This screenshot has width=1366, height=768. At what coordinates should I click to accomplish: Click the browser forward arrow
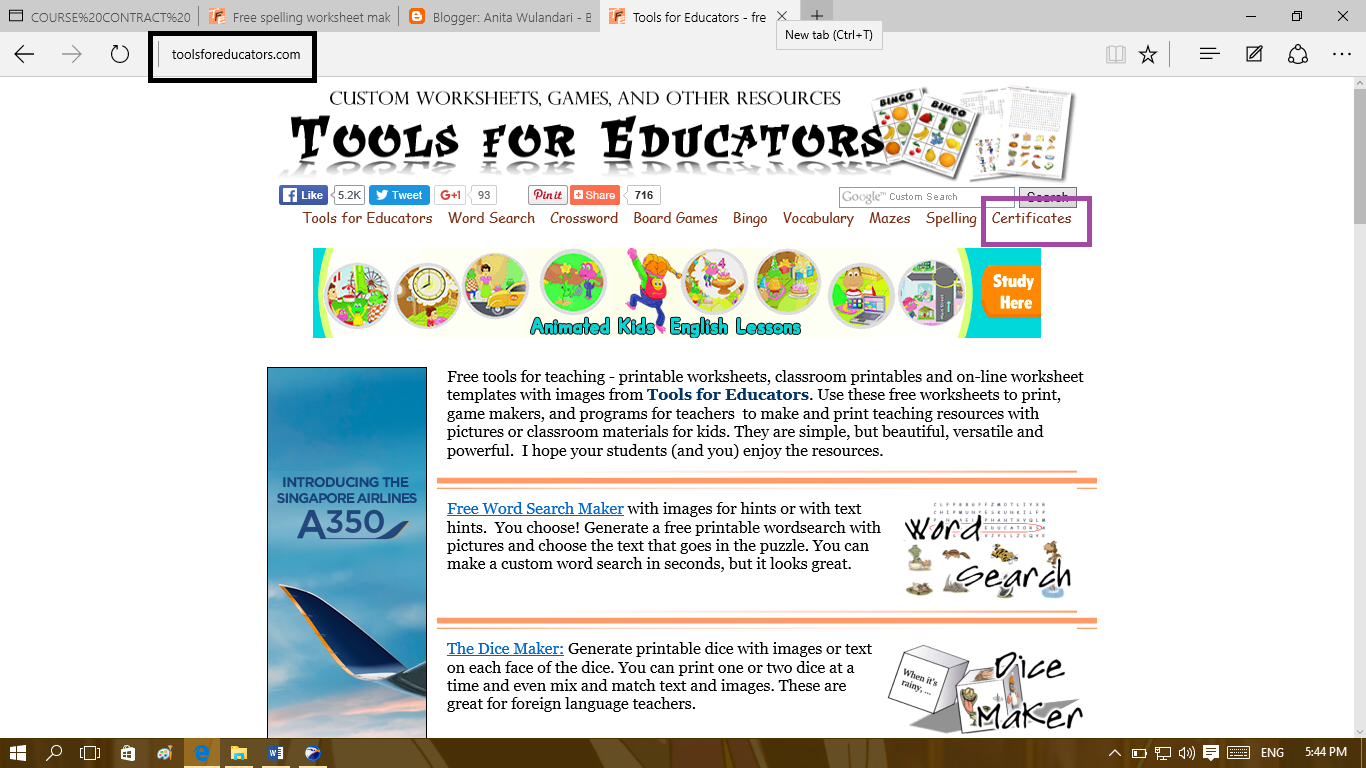coord(72,54)
